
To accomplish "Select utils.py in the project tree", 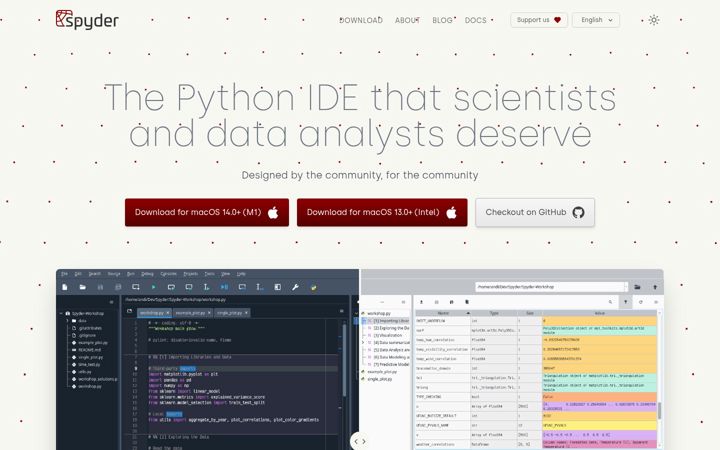I will (84, 372).
